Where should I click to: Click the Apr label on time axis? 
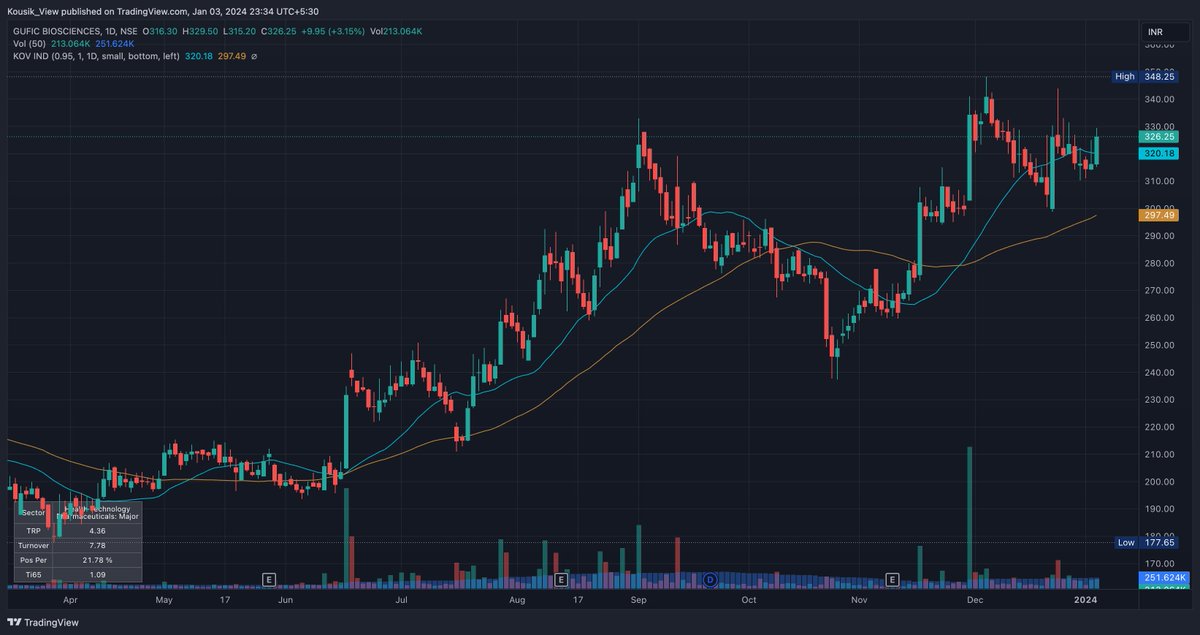tap(70, 602)
